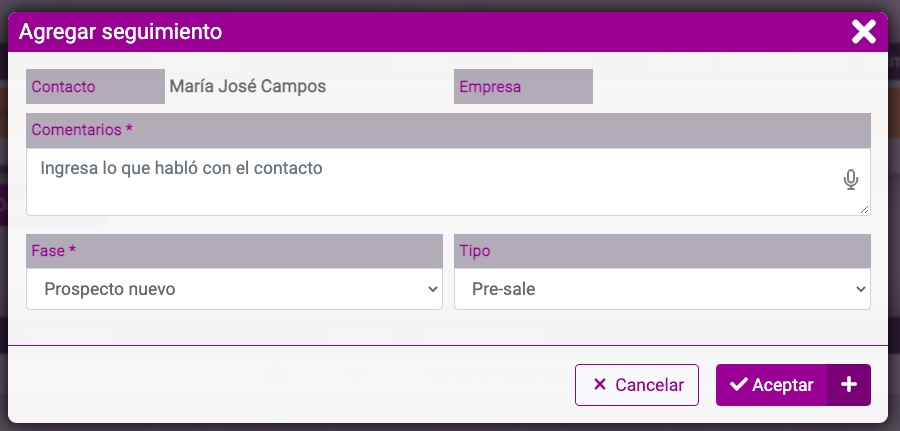Viewport: 900px width, 431px height.
Task: Open the Fase dropdown showing Prospecto nuevo
Action: [x=234, y=289]
